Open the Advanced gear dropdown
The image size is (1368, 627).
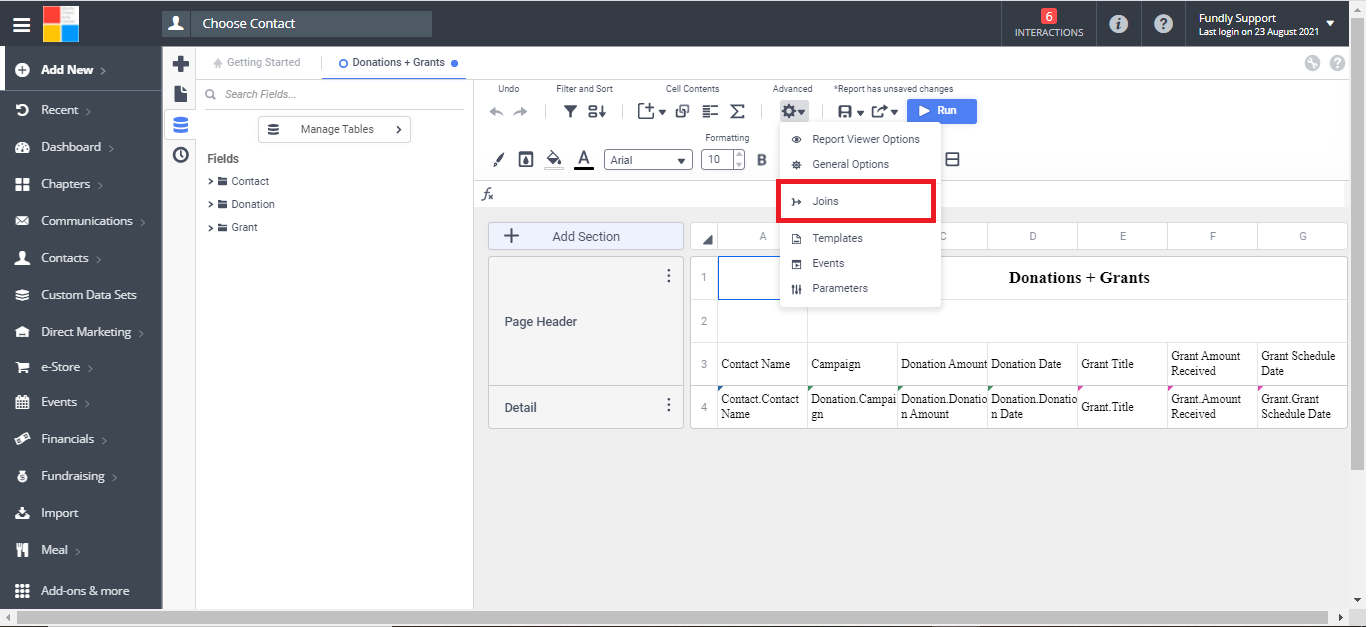793,112
